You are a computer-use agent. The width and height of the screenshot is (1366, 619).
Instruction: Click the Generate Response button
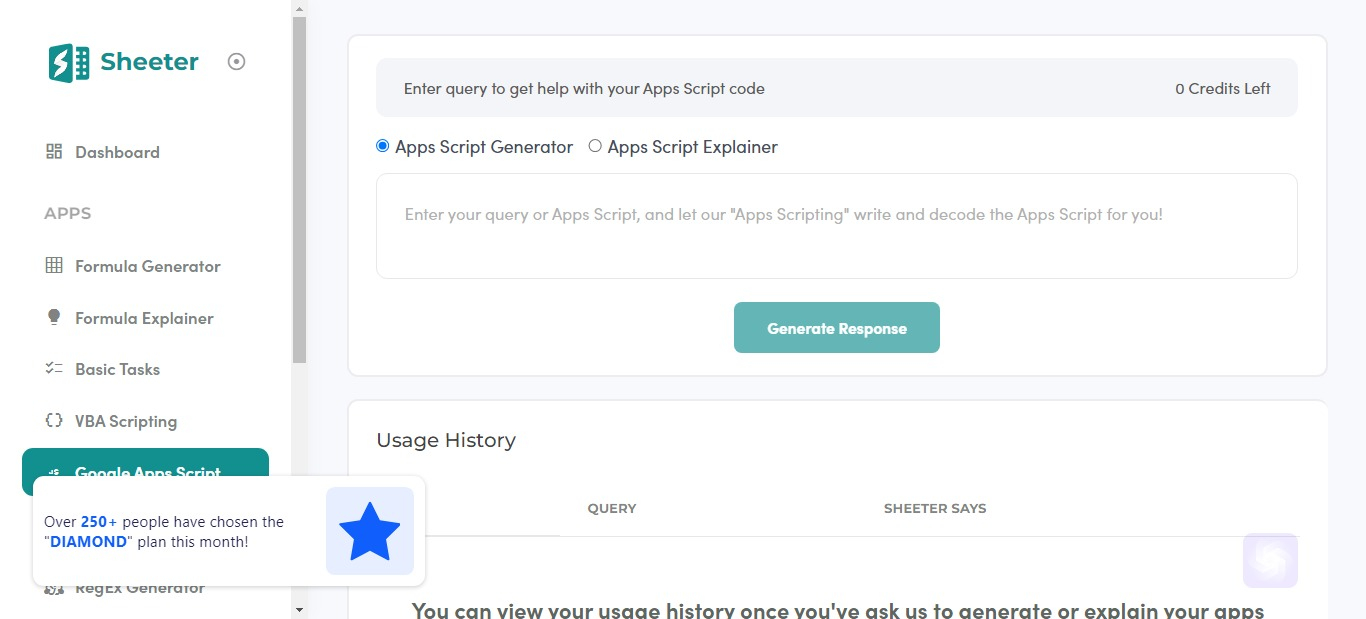click(837, 328)
